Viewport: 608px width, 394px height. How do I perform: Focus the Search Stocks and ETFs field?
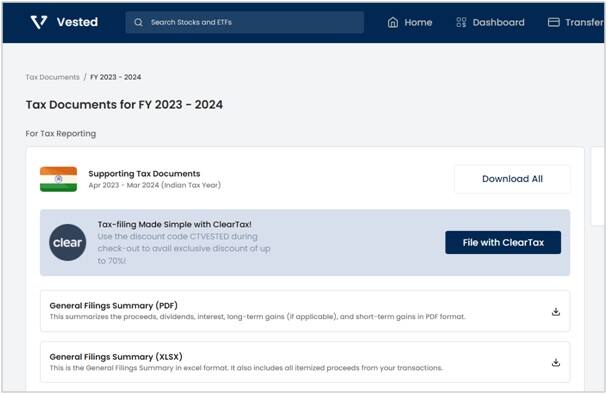pyautogui.click(x=245, y=22)
